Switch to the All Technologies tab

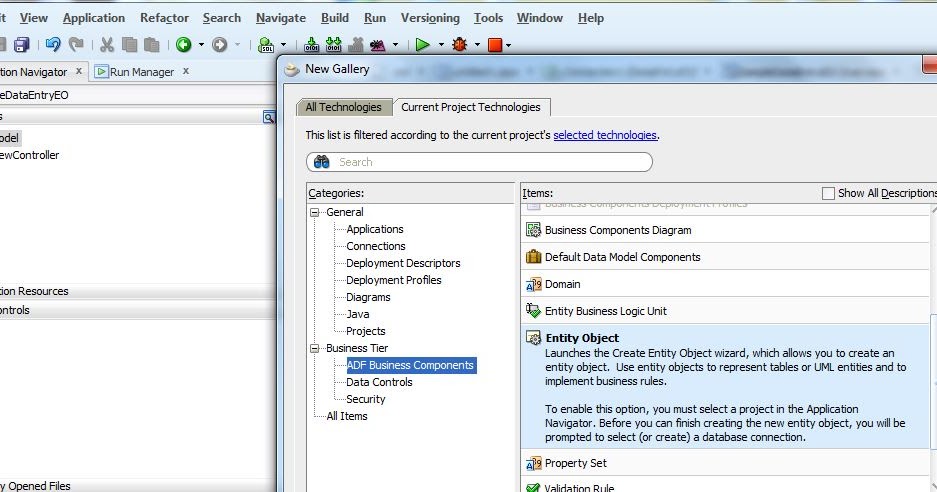coord(344,107)
